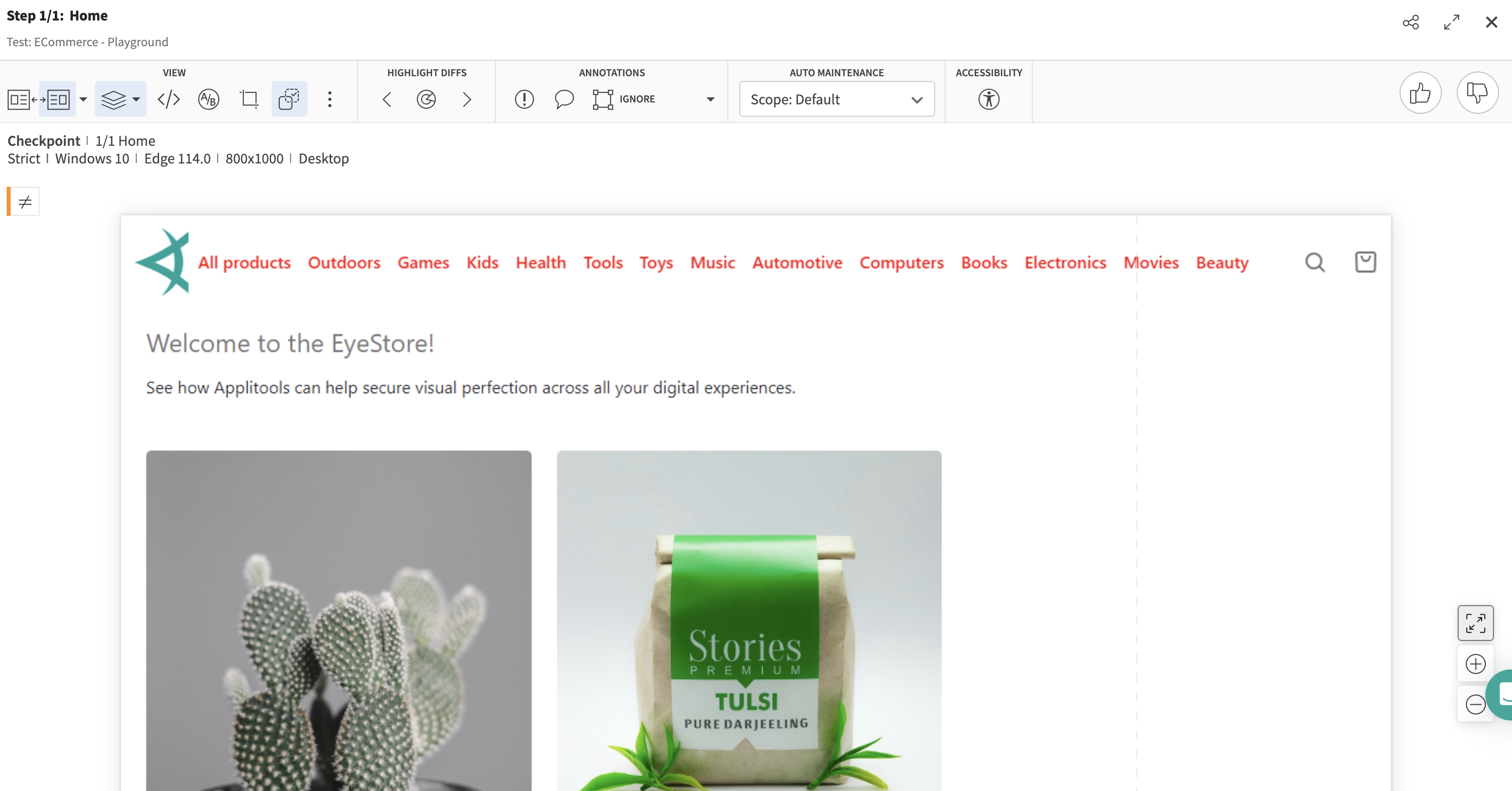Zoom in using the plus button

click(x=1475, y=664)
